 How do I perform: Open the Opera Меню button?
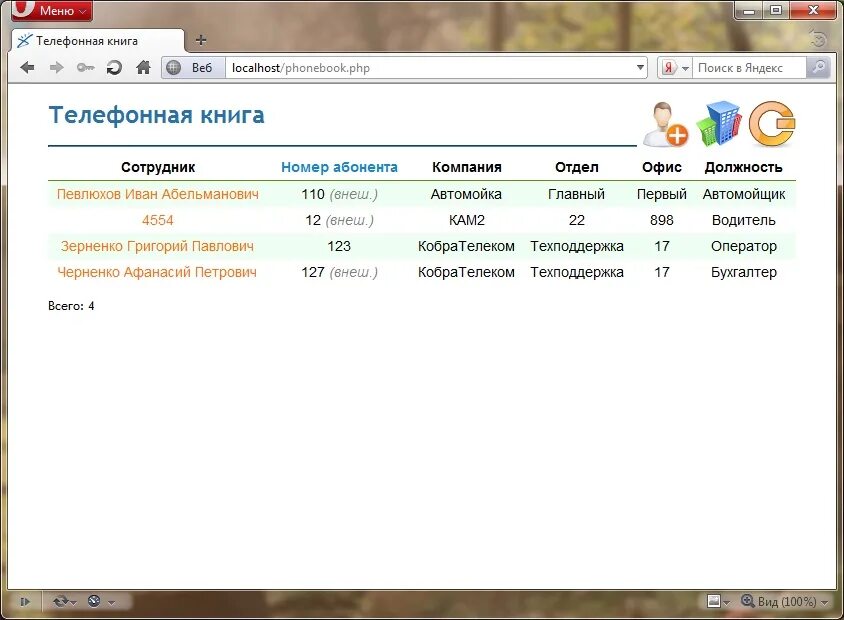tap(52, 10)
